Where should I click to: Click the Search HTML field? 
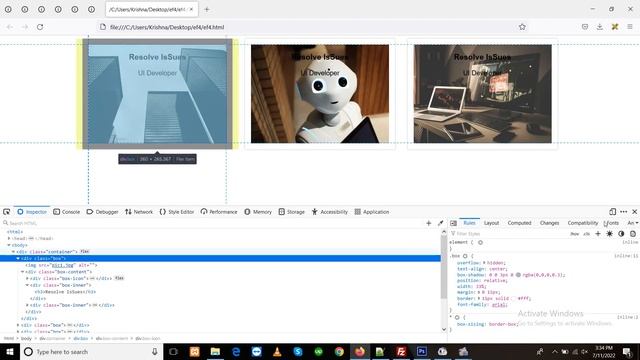(x=212, y=223)
